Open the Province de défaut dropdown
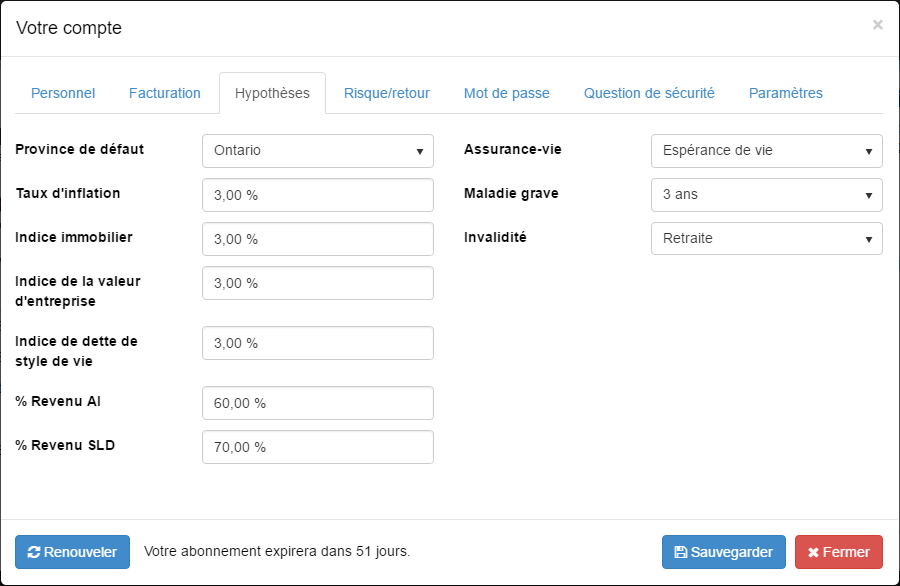This screenshot has height=586, width=900. pos(318,151)
